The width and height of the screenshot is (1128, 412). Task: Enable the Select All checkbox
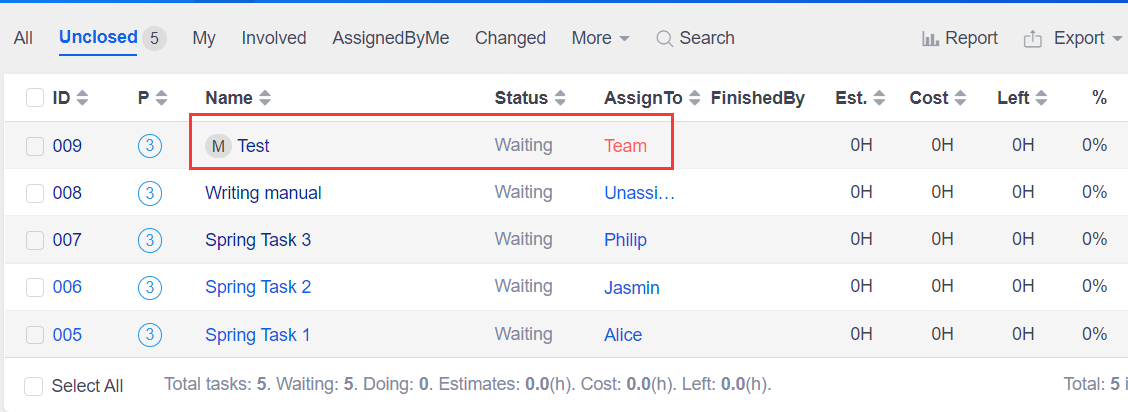tap(34, 386)
